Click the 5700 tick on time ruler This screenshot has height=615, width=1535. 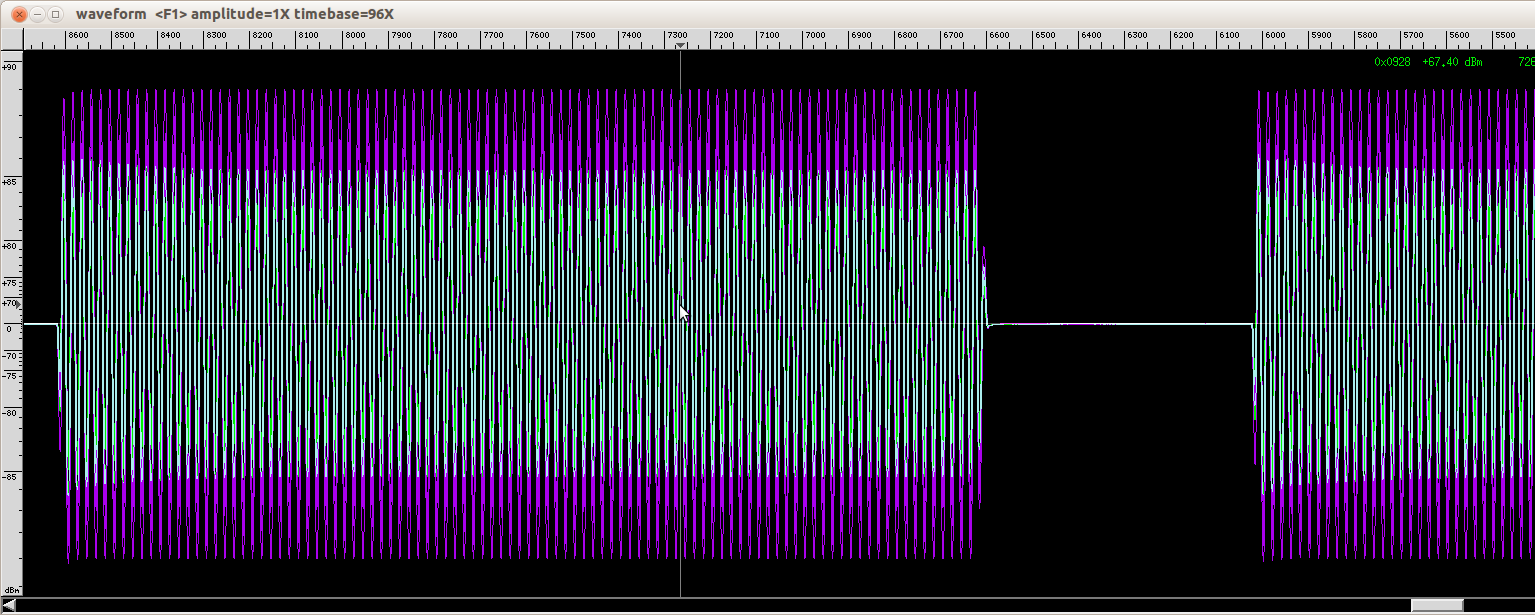1413,35
